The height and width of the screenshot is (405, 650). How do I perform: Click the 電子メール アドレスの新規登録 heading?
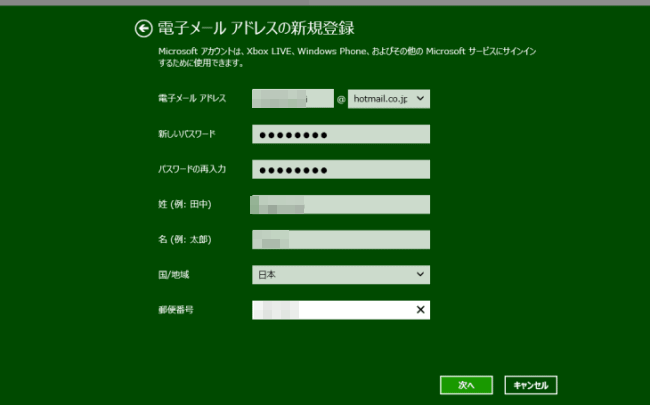pos(257,27)
